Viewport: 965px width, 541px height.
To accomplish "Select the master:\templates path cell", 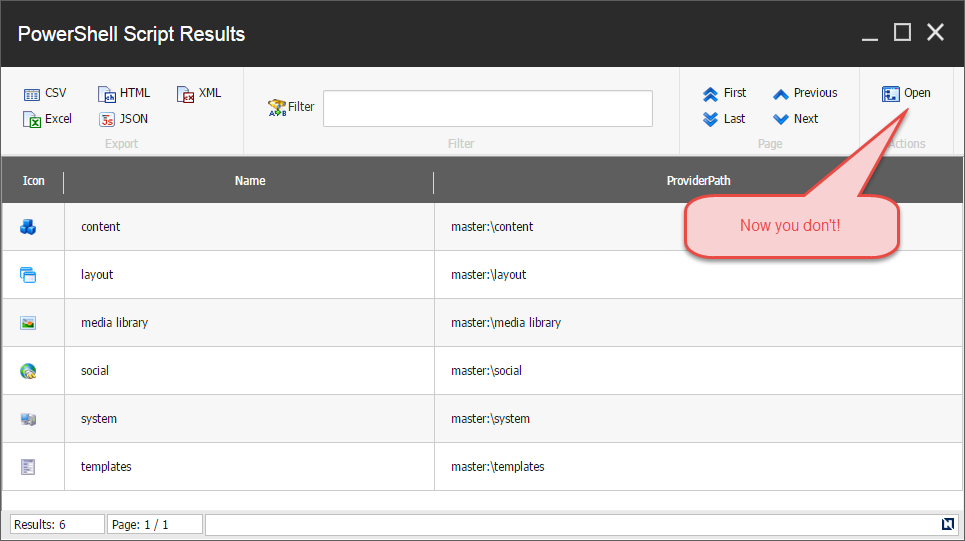I will [497, 467].
